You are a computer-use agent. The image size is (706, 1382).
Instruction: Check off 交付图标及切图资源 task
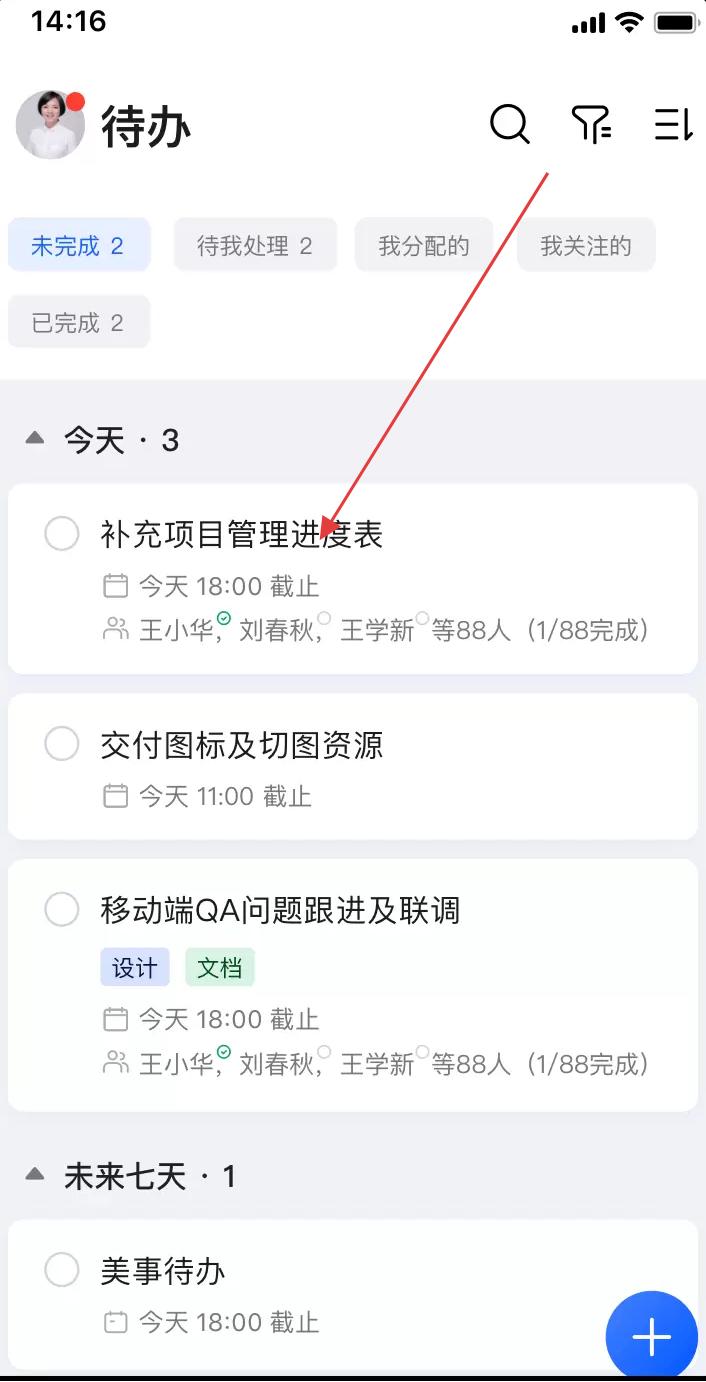[x=62, y=744]
